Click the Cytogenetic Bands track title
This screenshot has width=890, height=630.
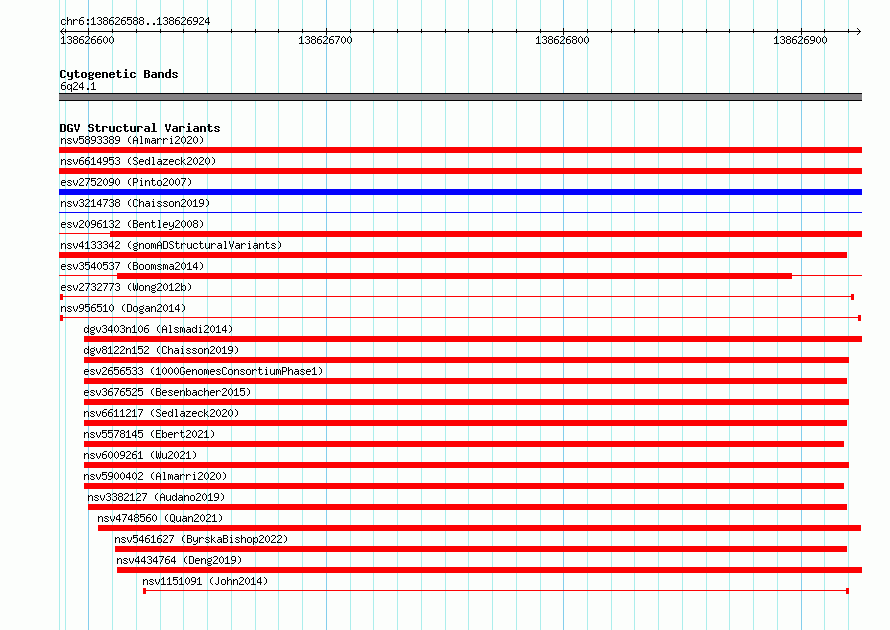(119, 74)
